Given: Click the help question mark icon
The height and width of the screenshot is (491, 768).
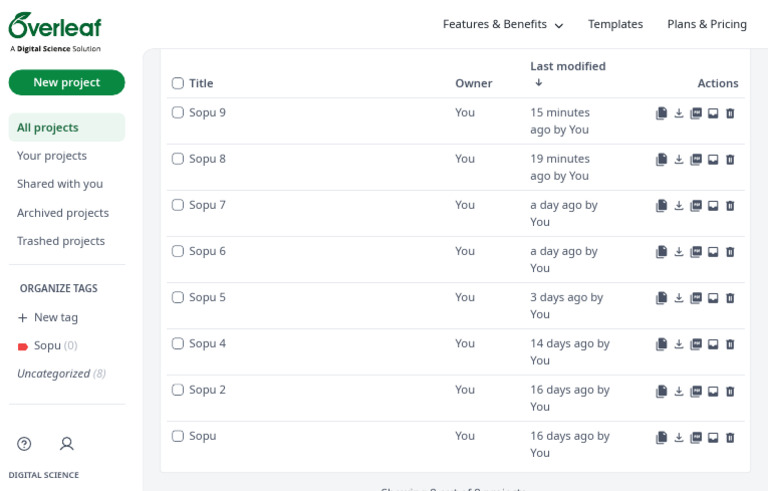Looking at the screenshot, I should coord(24,444).
